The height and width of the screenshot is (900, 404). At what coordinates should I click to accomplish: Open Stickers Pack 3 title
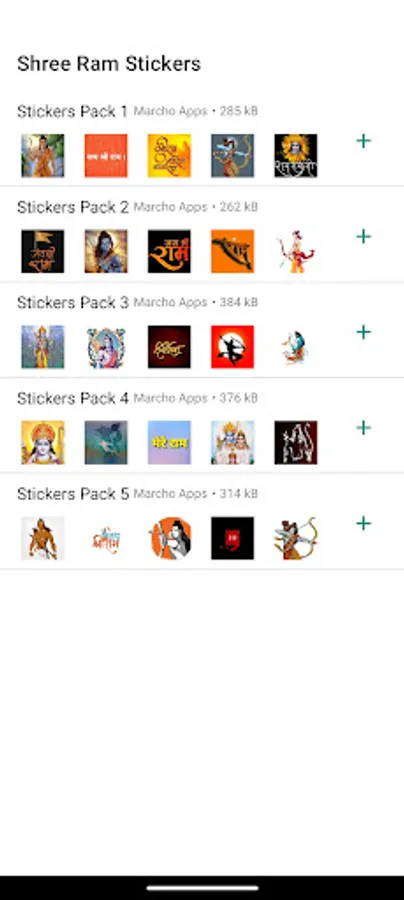pos(72,302)
